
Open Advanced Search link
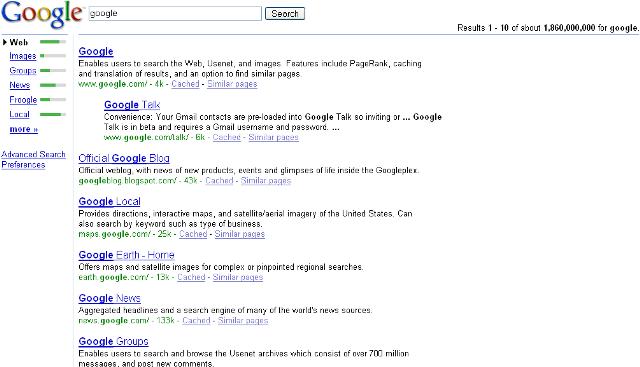coord(33,154)
